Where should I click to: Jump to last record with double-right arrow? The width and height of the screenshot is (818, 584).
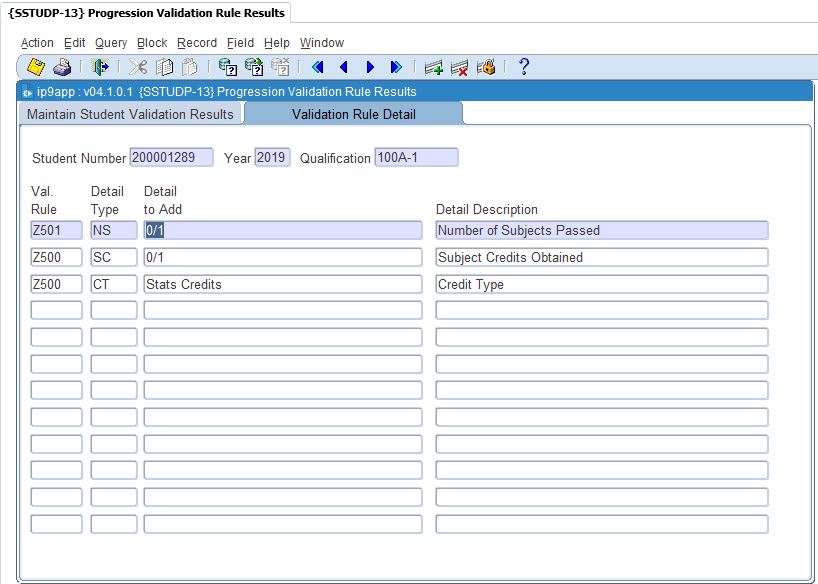(396, 67)
